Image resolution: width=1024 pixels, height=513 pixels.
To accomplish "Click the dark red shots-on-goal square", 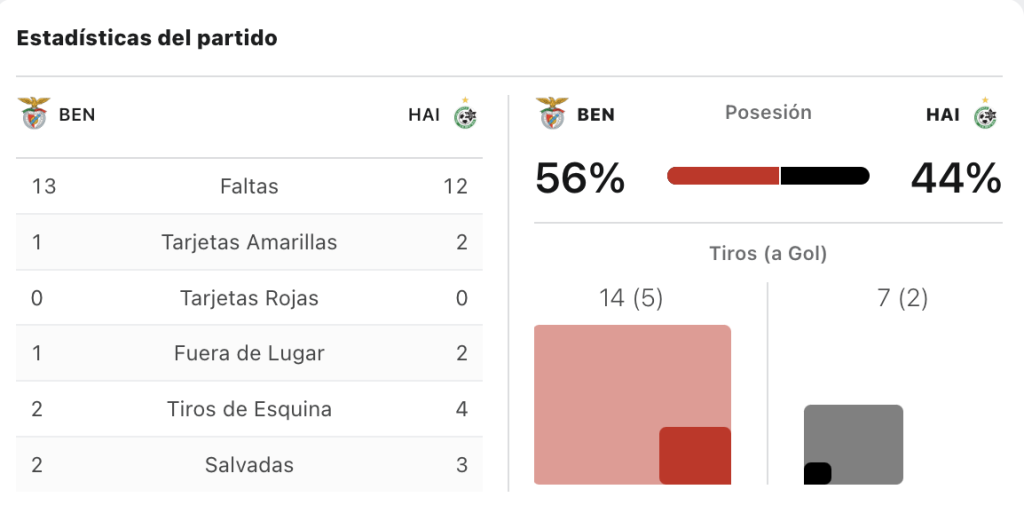I will (695, 456).
